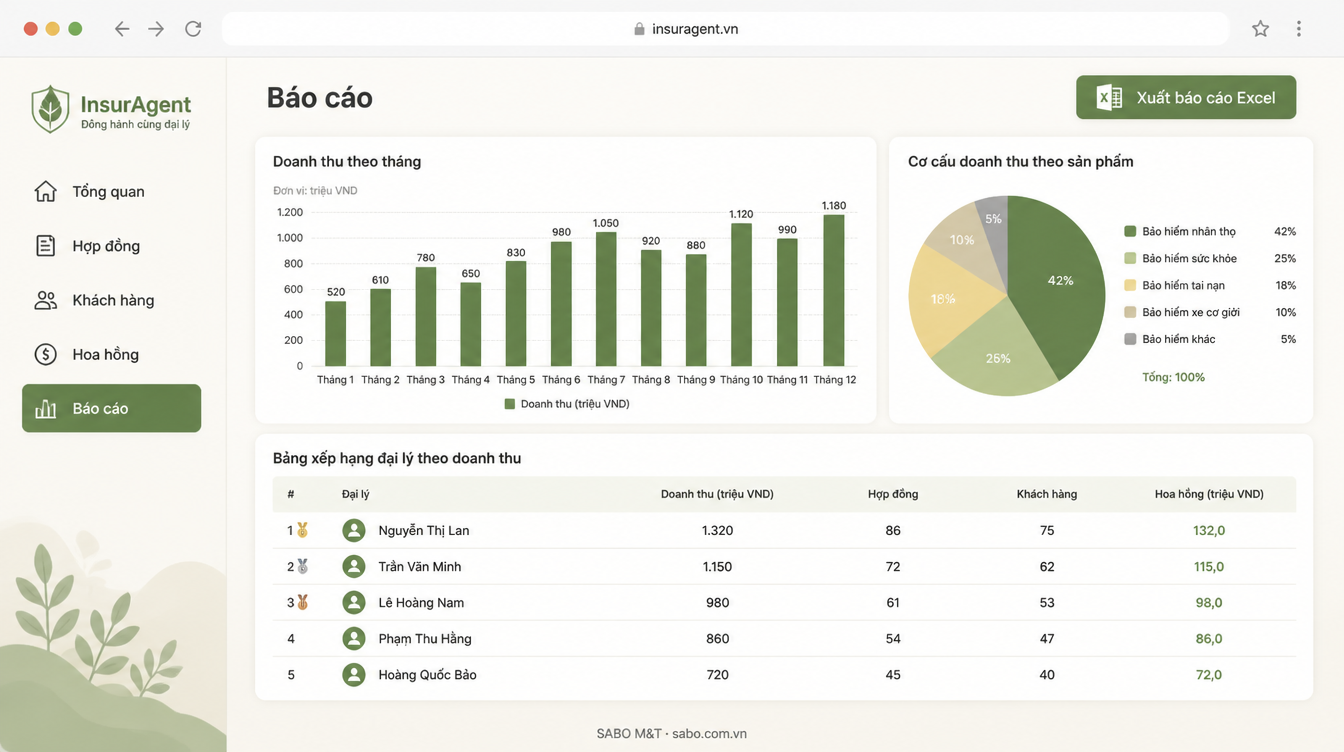Click the commission value 132,0
The width and height of the screenshot is (1344, 752).
(1209, 530)
